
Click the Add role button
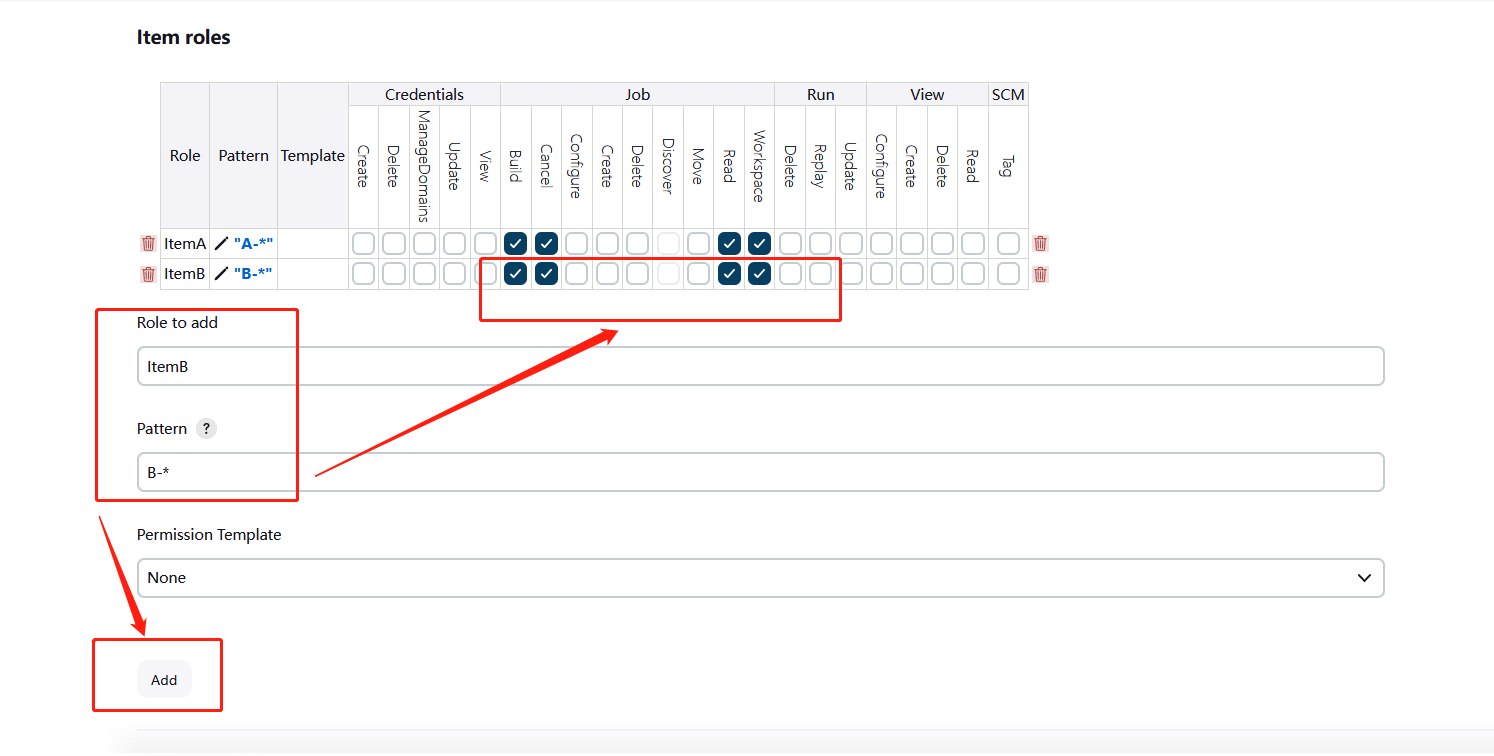[164, 680]
